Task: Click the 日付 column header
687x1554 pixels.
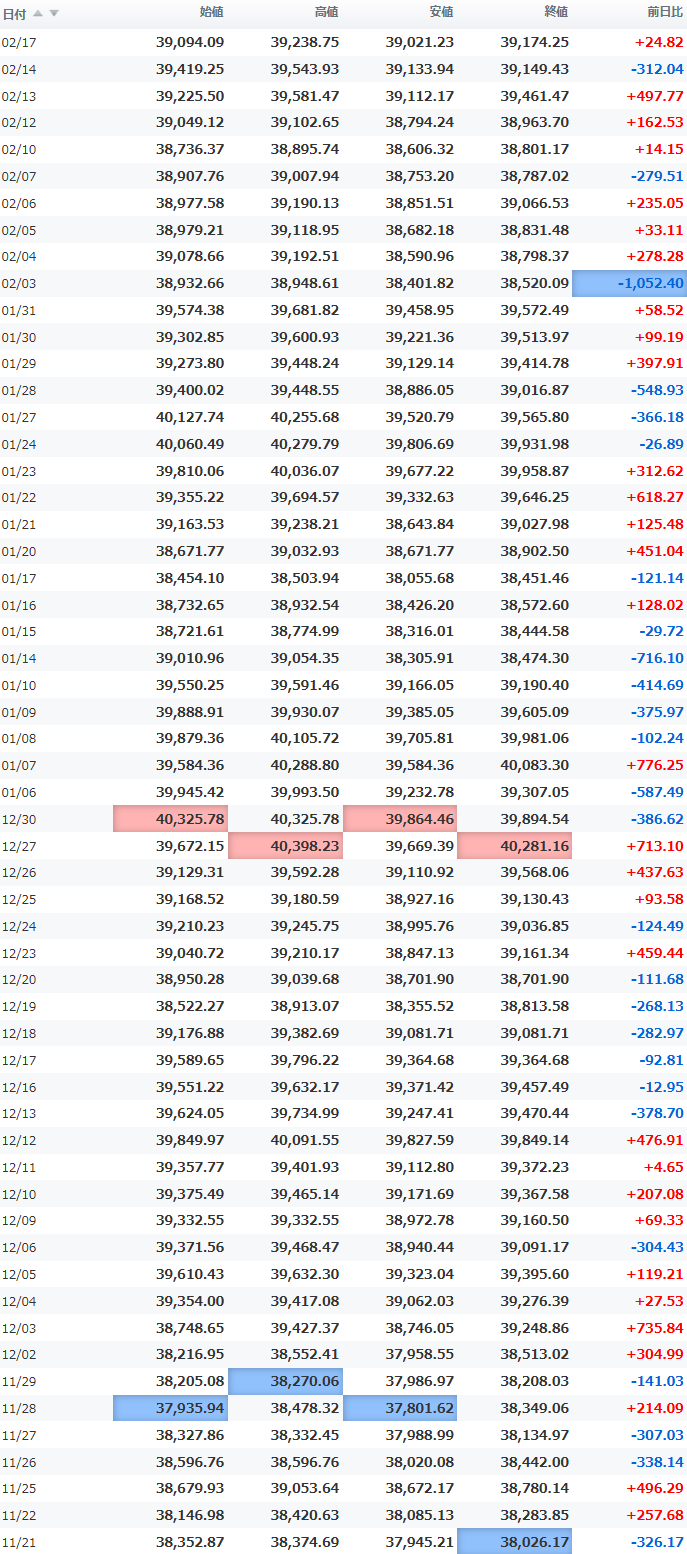Action: [14, 13]
